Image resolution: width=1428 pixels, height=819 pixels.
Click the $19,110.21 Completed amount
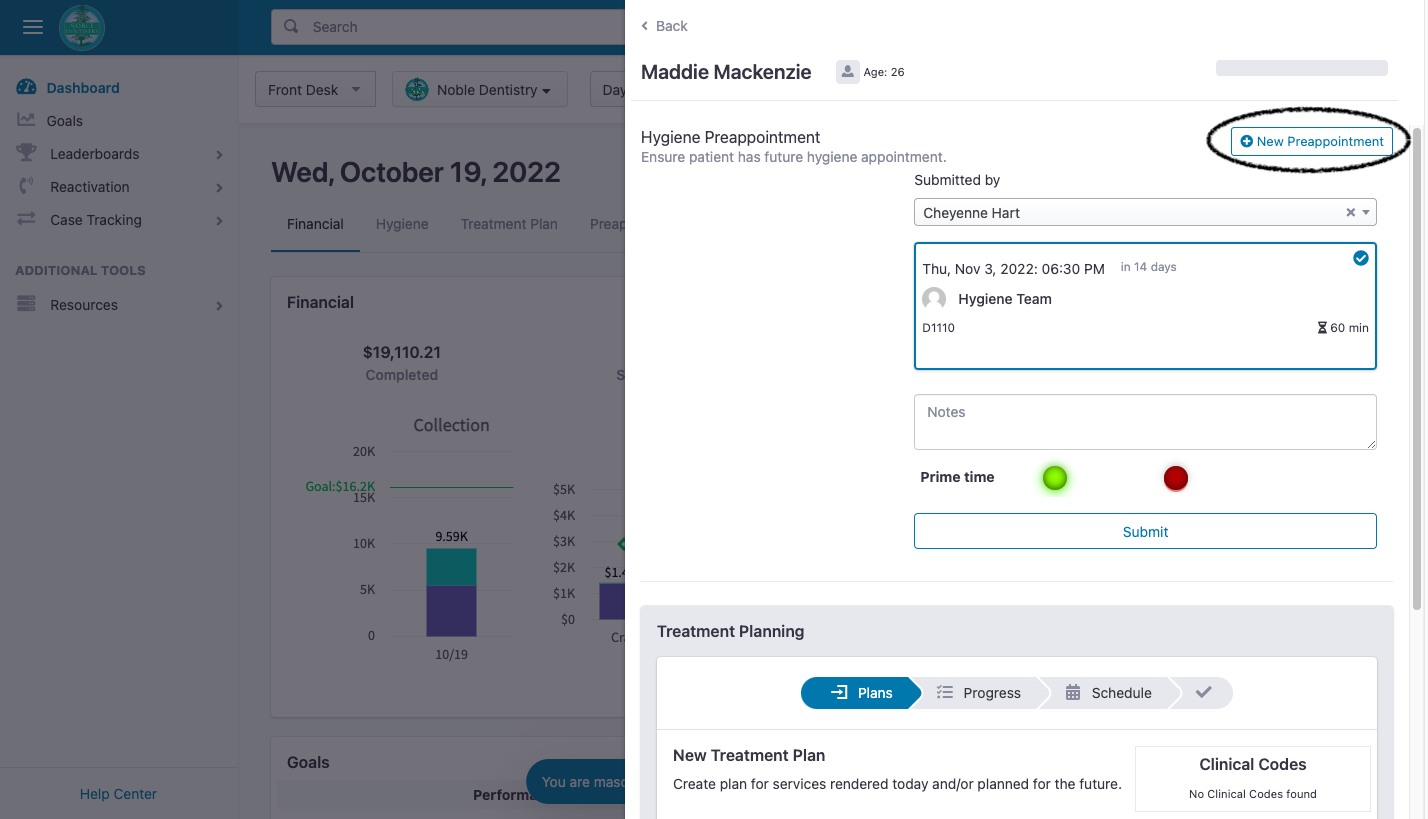402,352
